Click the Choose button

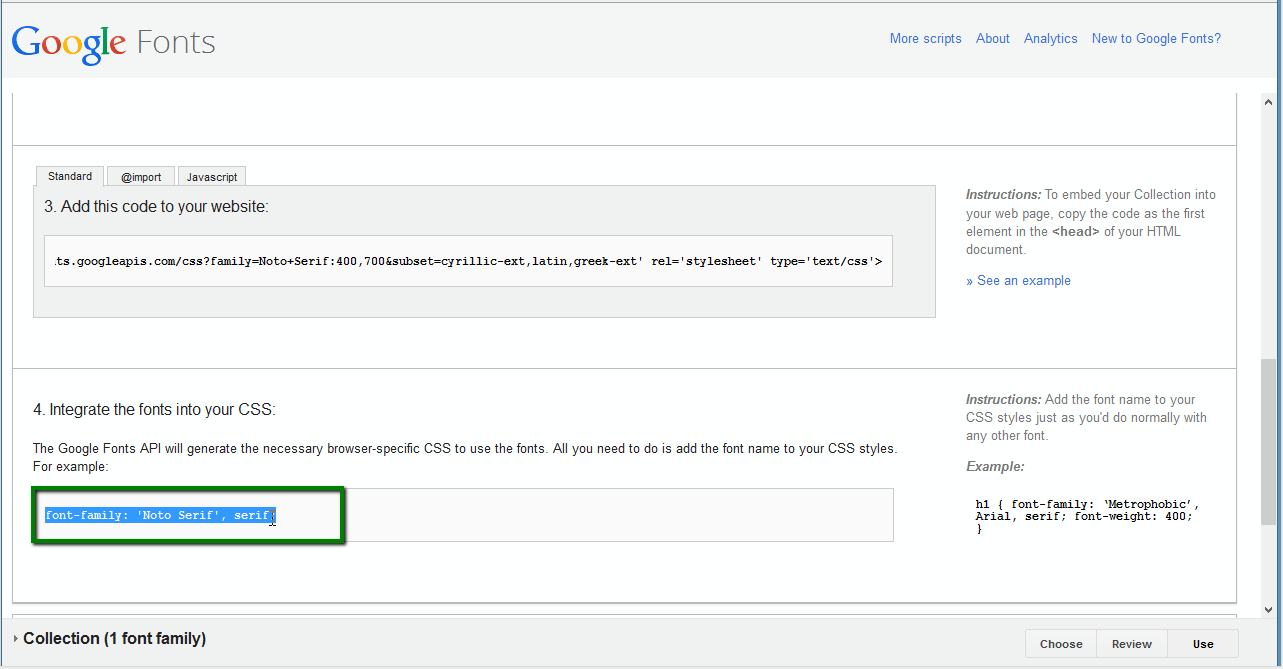point(1061,644)
